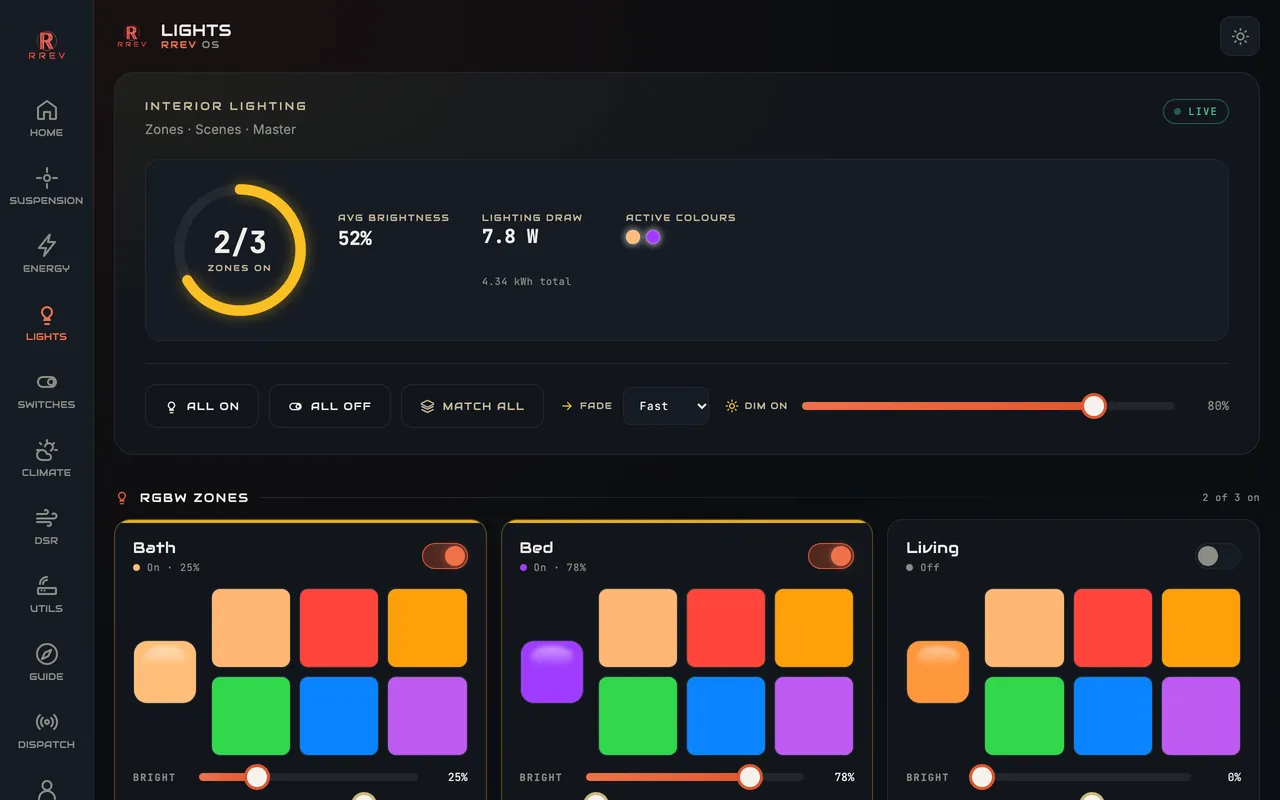Screen dimensions: 1280x800
Task: Pick green swatch in Bath zone
Action: pyautogui.click(x=251, y=716)
